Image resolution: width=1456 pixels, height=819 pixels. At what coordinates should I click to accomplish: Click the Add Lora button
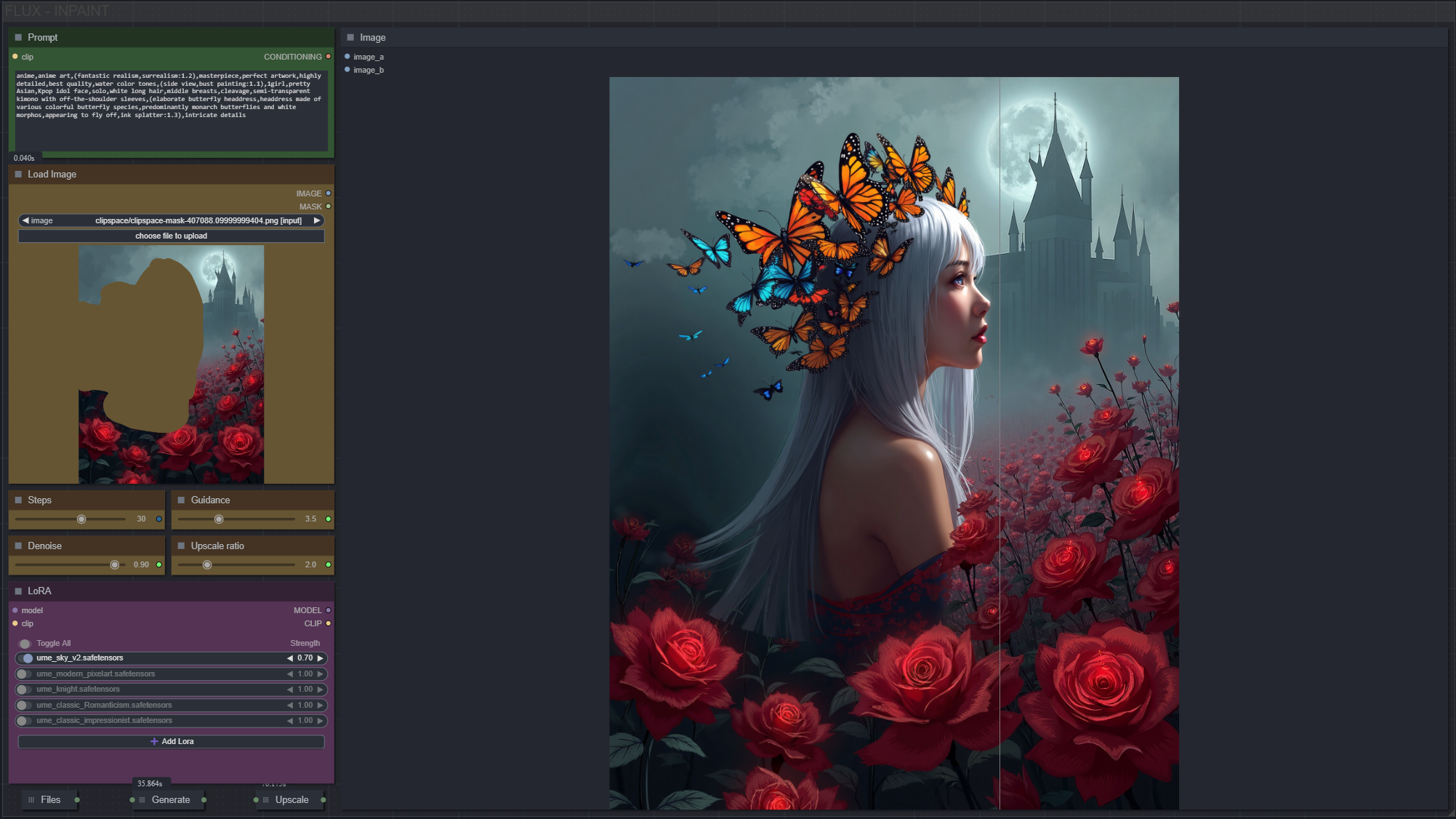[172, 742]
